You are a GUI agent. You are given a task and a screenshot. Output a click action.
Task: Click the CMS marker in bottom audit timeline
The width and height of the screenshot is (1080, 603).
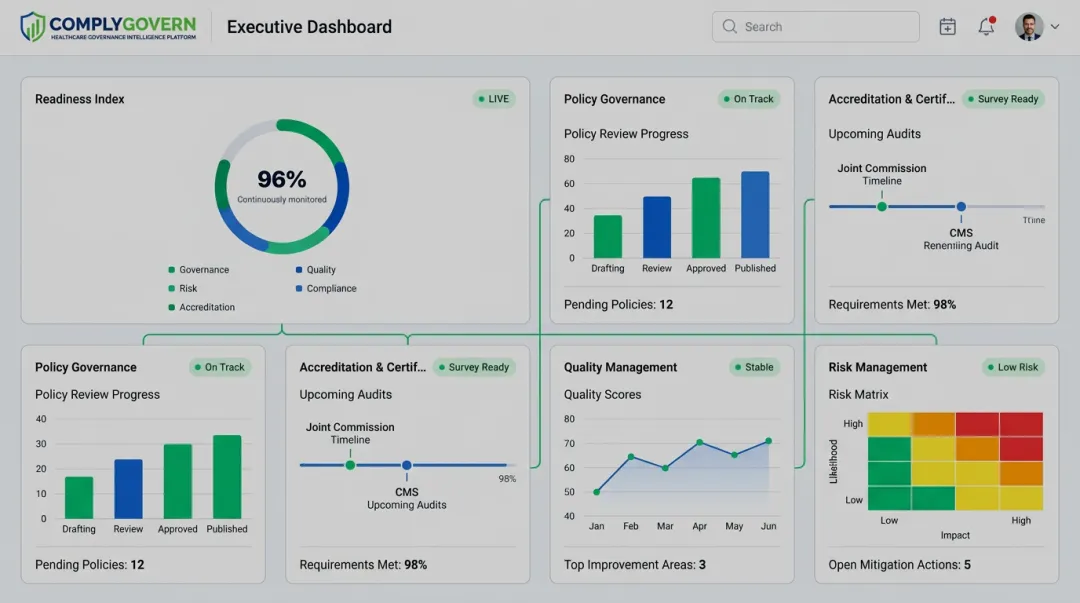tap(406, 465)
